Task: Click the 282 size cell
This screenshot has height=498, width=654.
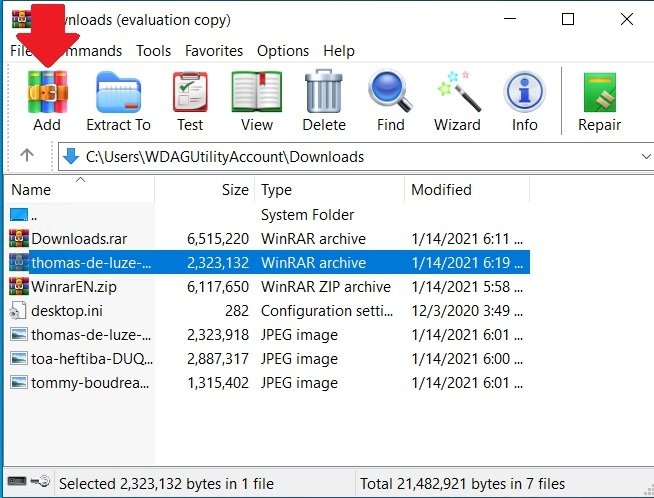Action: coord(237,311)
